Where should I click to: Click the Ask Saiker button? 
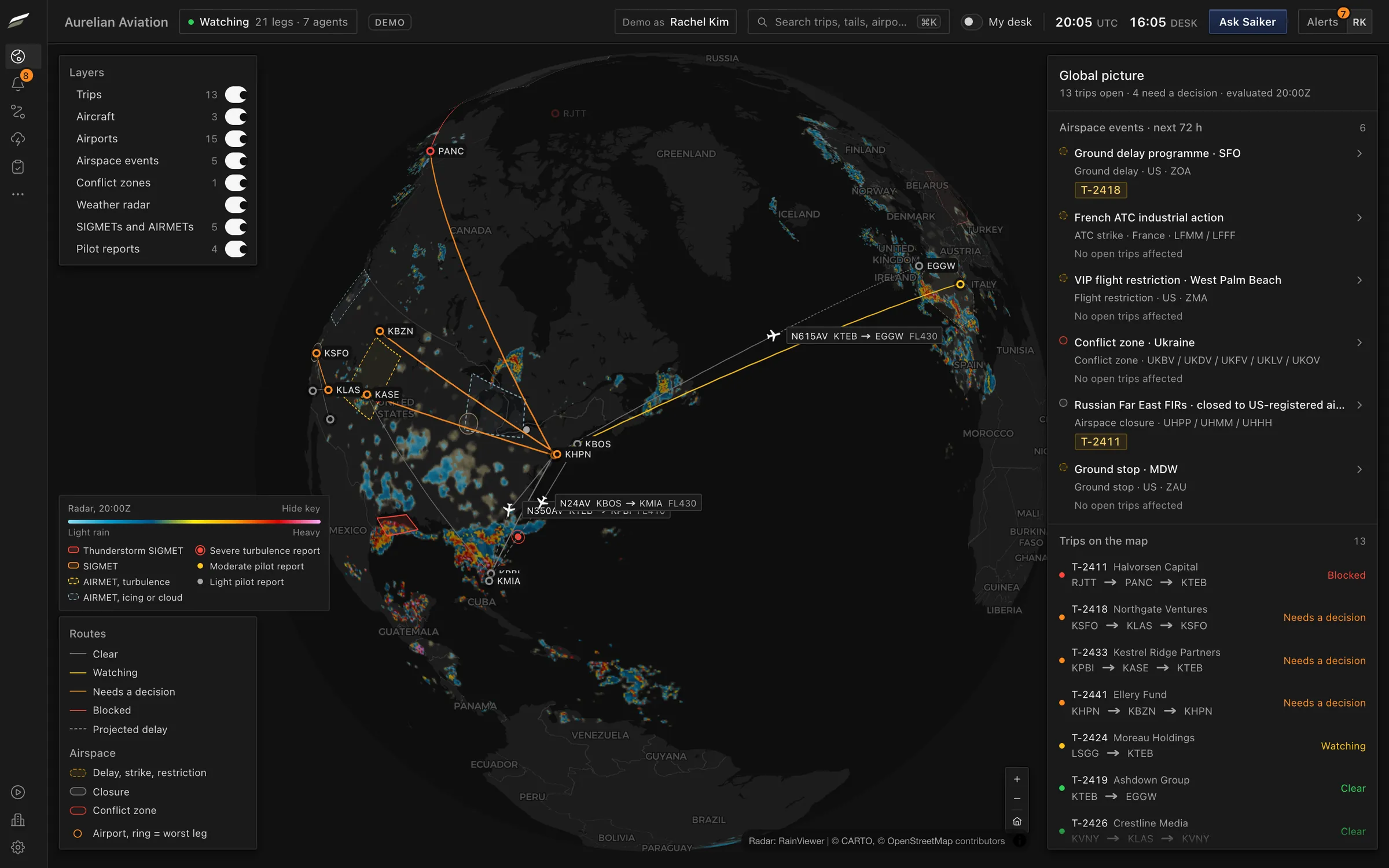(1247, 22)
